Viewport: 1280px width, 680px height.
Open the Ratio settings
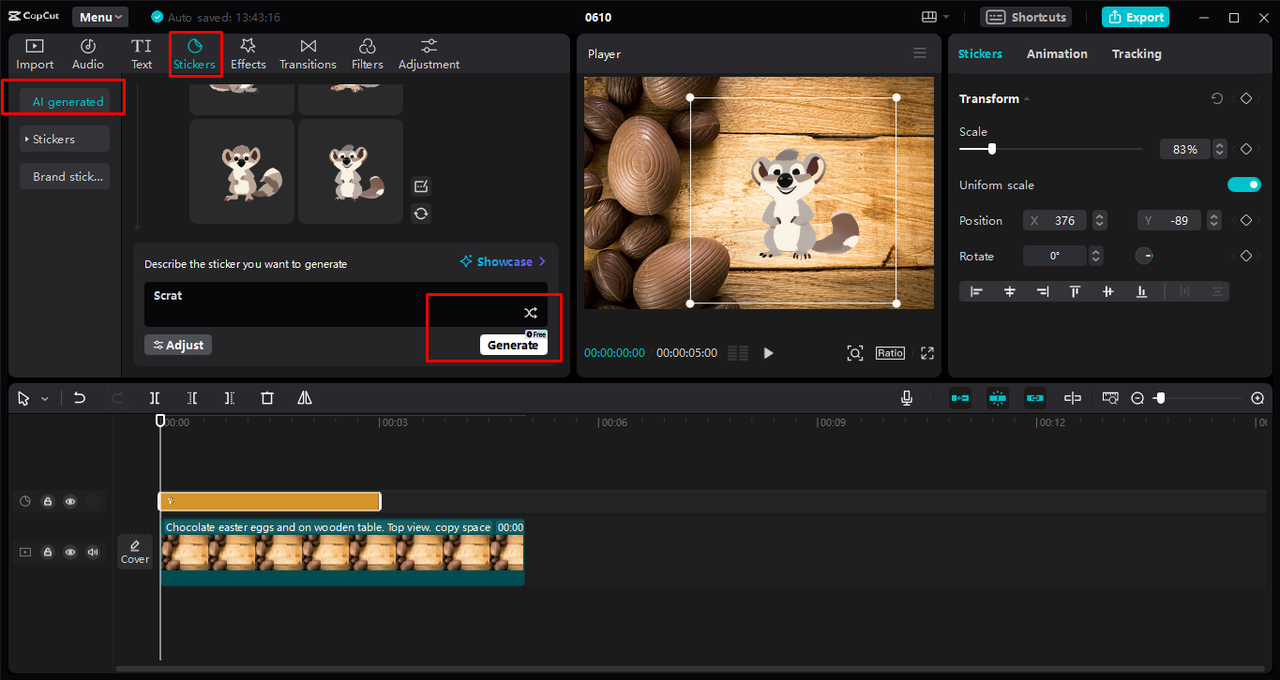890,353
